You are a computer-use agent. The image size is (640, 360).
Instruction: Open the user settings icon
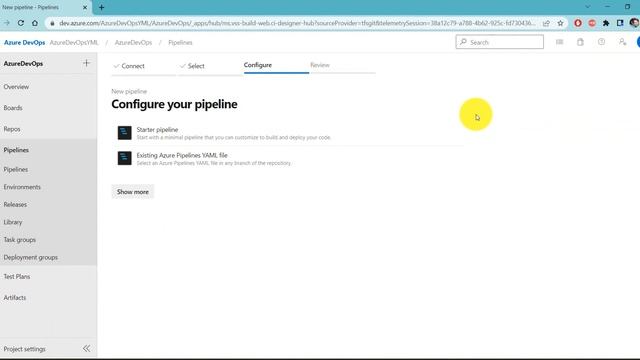[622, 42]
